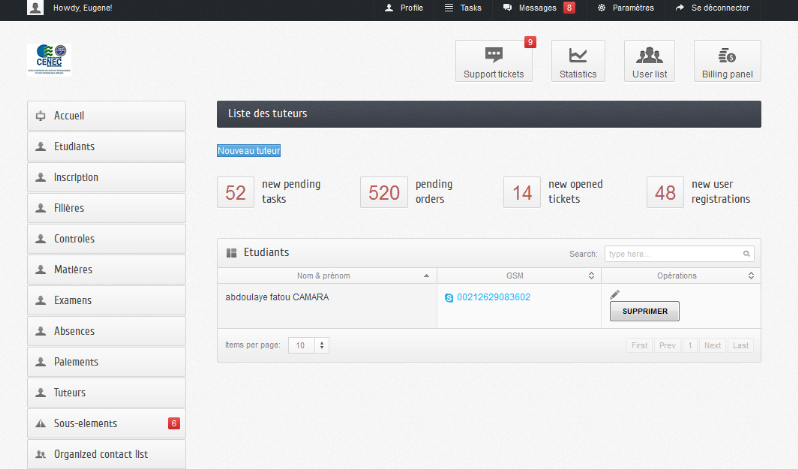Click the search magnifier icon in table

coord(746,254)
